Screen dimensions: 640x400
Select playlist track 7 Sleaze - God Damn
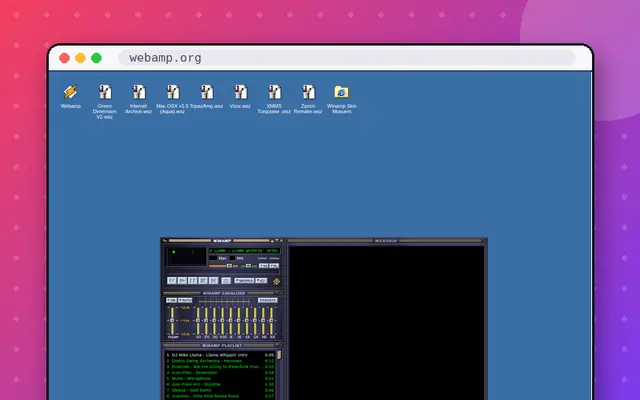coord(220,390)
